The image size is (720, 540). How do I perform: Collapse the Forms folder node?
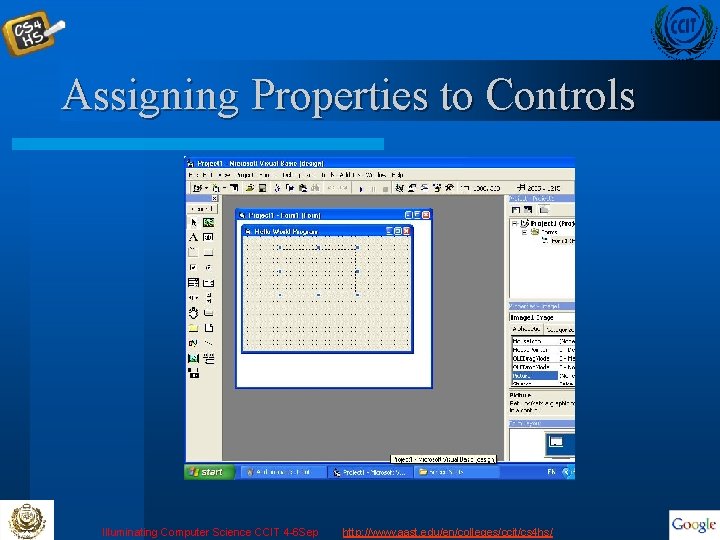524,232
